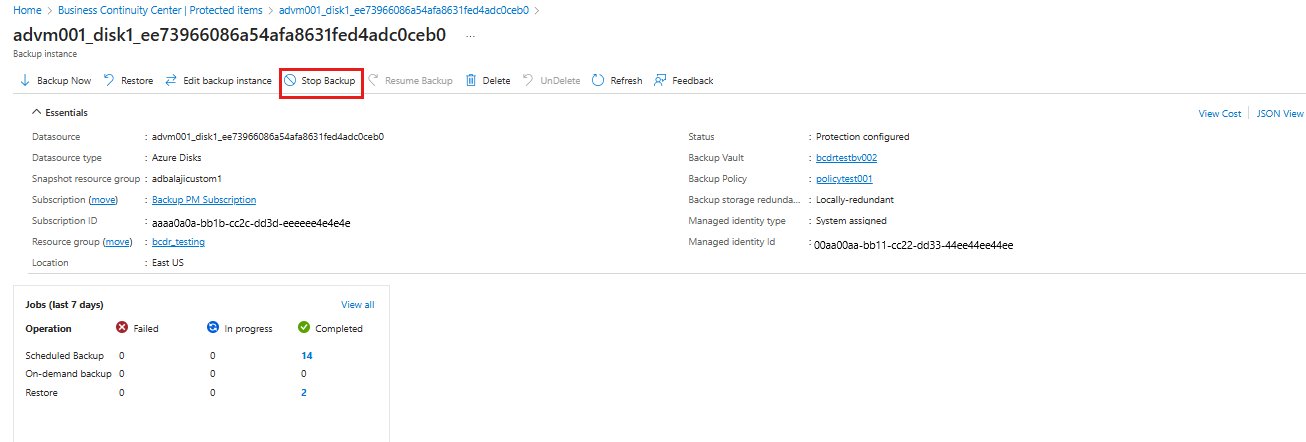
Task: Open the JSON View link
Action: coord(1280,114)
